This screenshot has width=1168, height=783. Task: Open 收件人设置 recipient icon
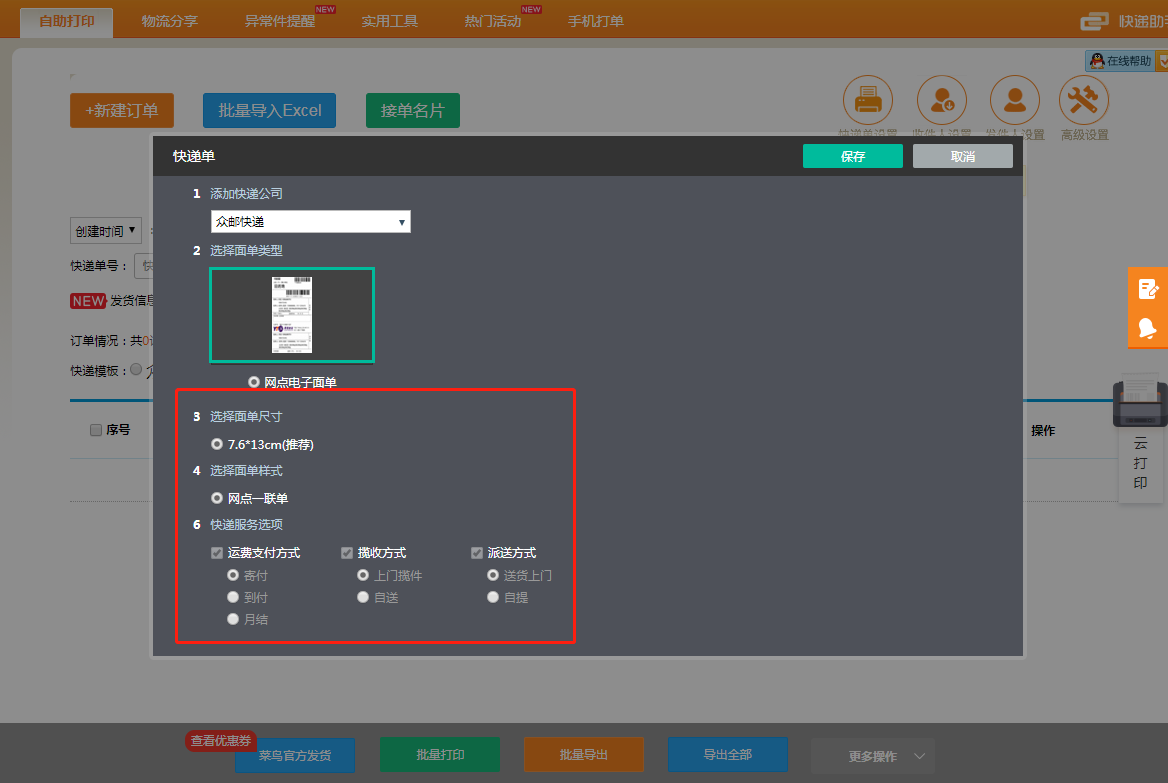[x=941, y=100]
